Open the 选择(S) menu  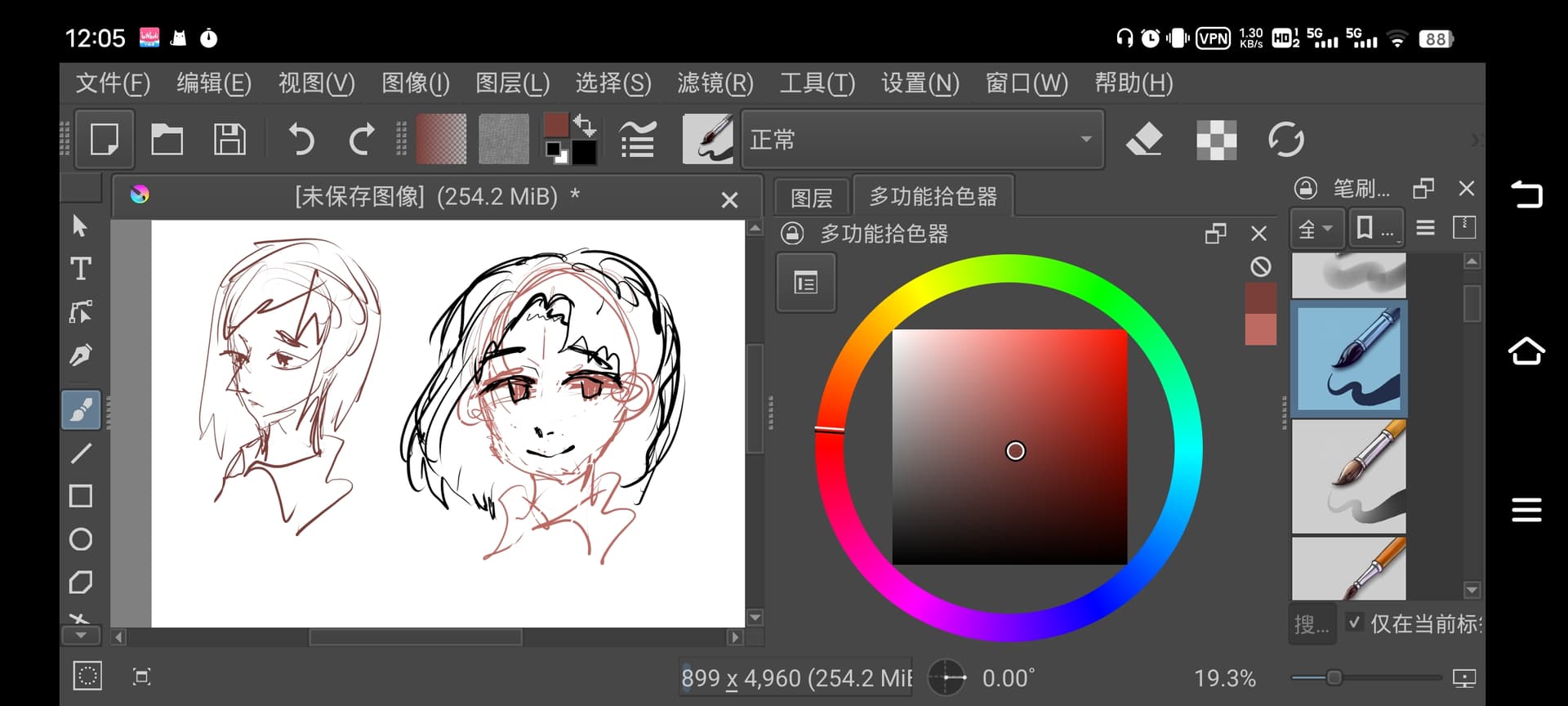[x=613, y=83]
